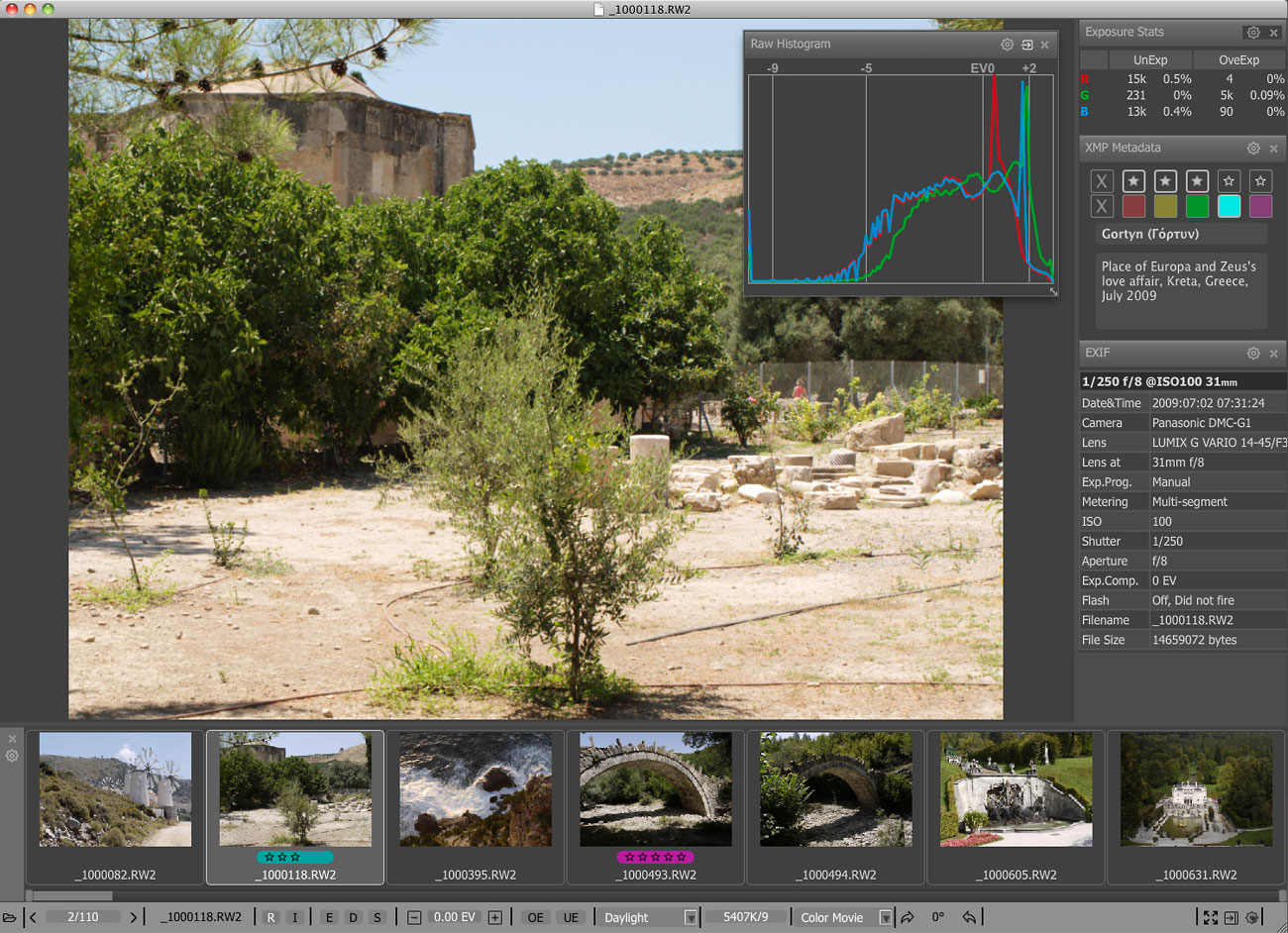
Task: Go to next image with the forward arrow
Action: (133, 918)
